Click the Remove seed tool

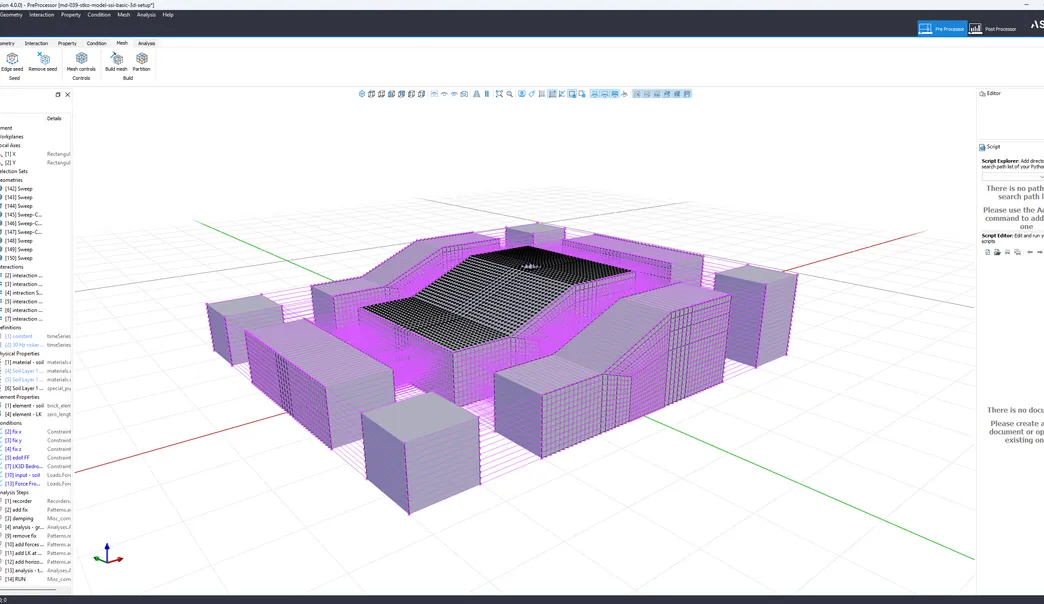(43, 62)
